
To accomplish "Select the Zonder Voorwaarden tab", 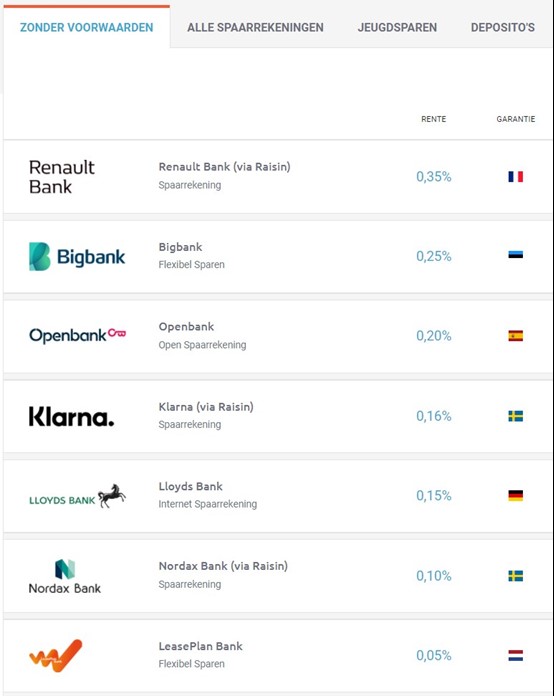I will click(x=87, y=28).
